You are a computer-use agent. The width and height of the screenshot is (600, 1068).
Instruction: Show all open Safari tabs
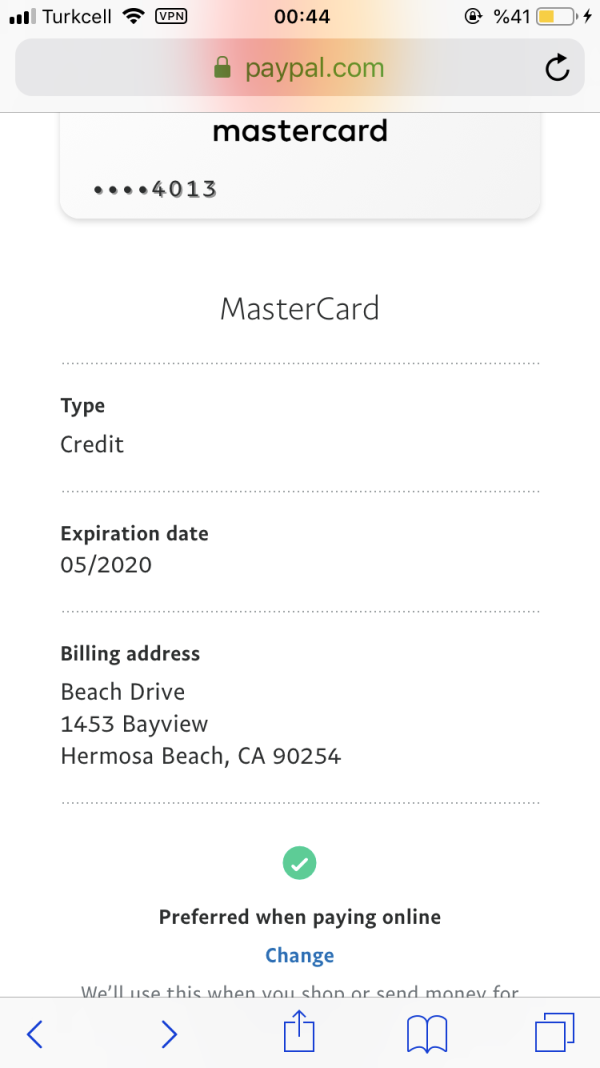pos(555,1032)
